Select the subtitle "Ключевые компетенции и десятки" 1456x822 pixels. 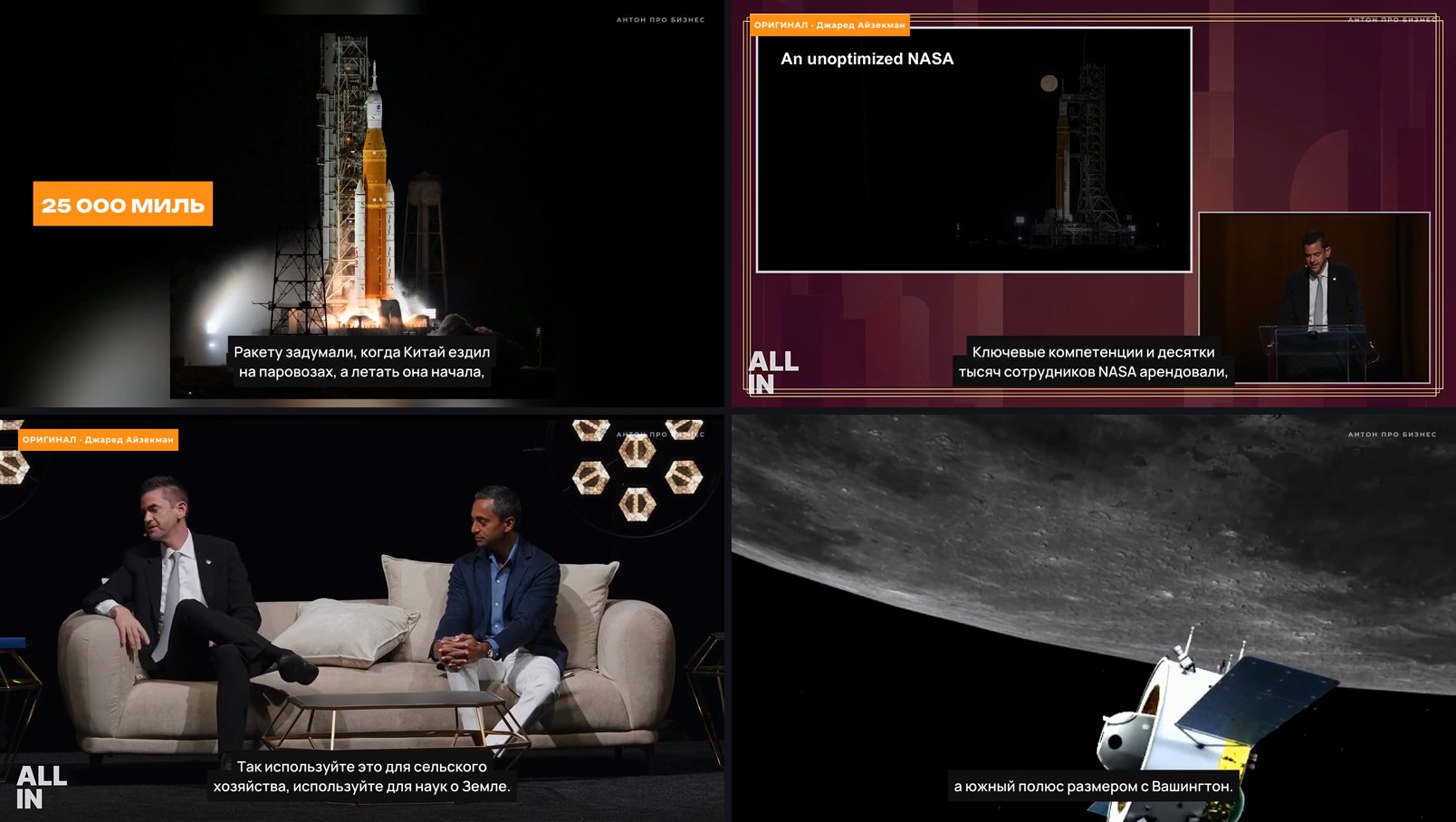pos(1093,352)
